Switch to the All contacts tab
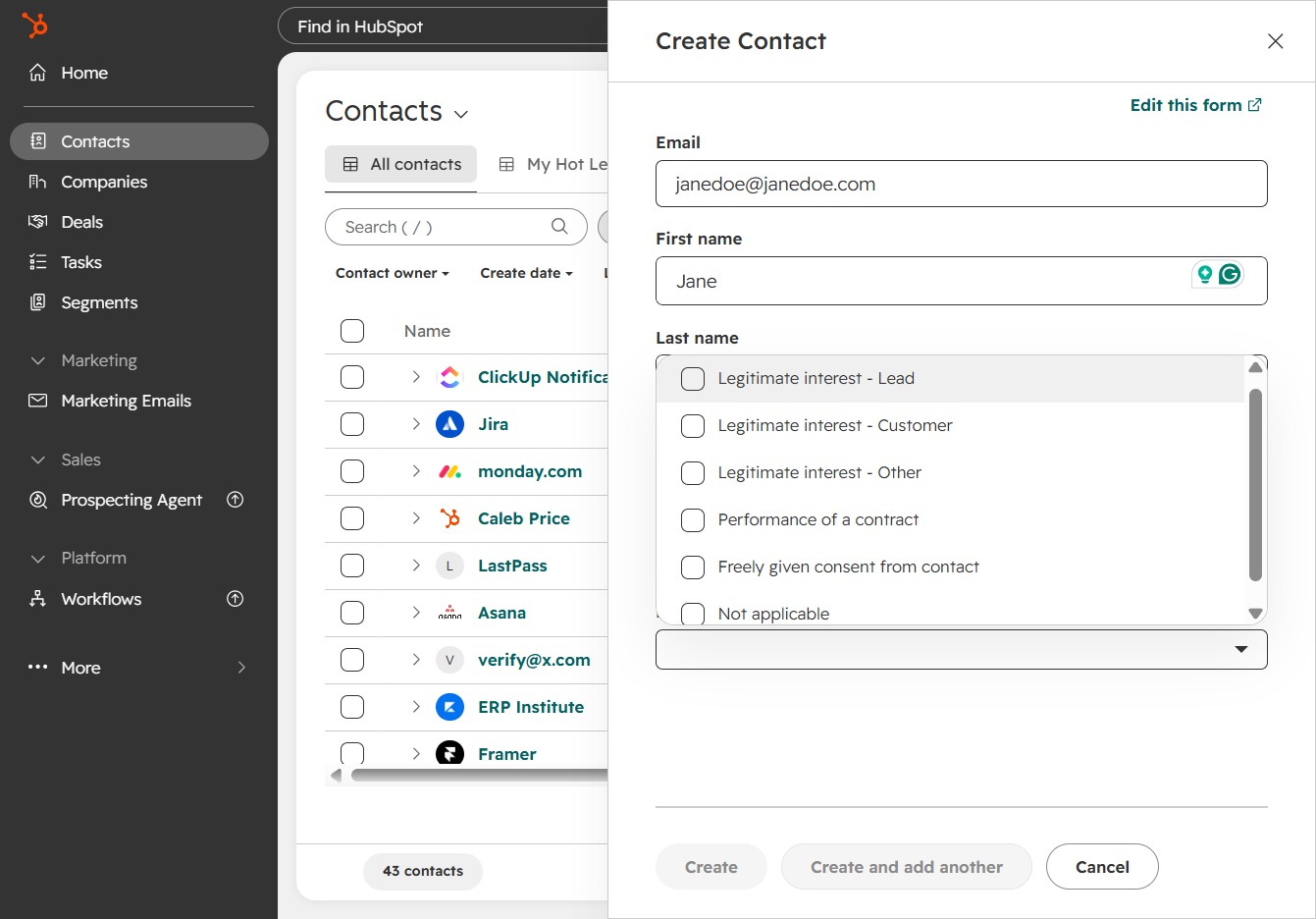The image size is (1316, 919). (401, 164)
